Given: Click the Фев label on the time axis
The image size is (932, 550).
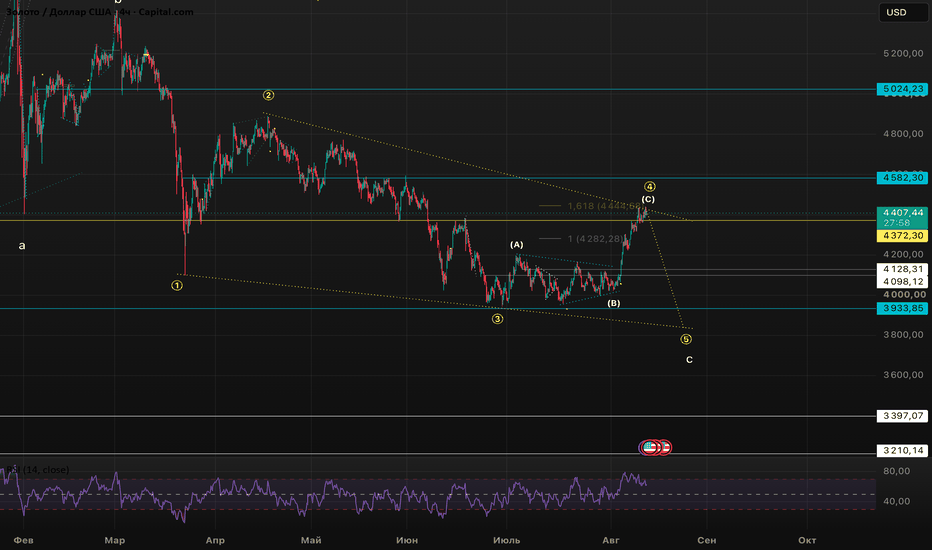Looking at the screenshot, I should [23, 540].
